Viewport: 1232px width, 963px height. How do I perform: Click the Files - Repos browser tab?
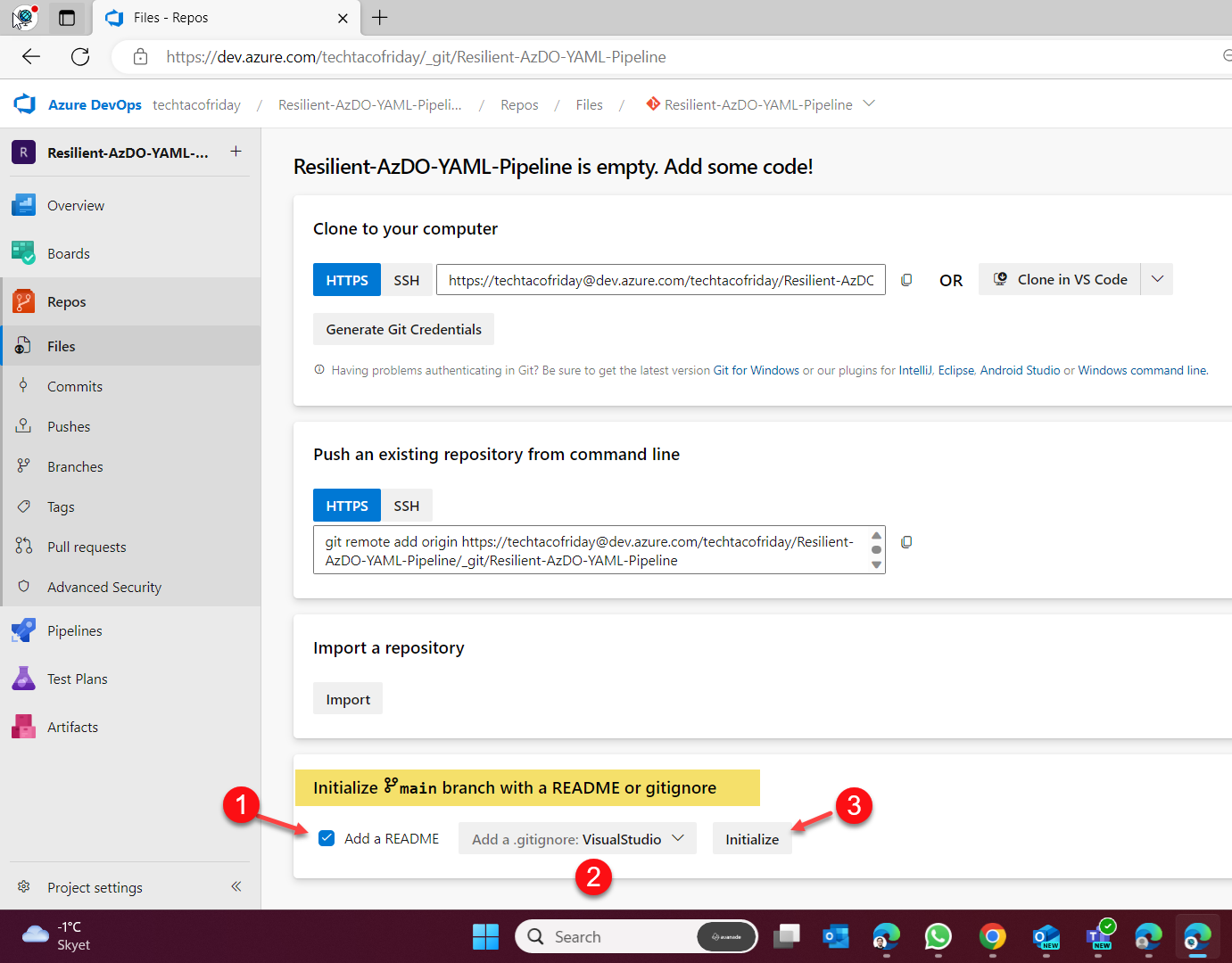(227, 18)
